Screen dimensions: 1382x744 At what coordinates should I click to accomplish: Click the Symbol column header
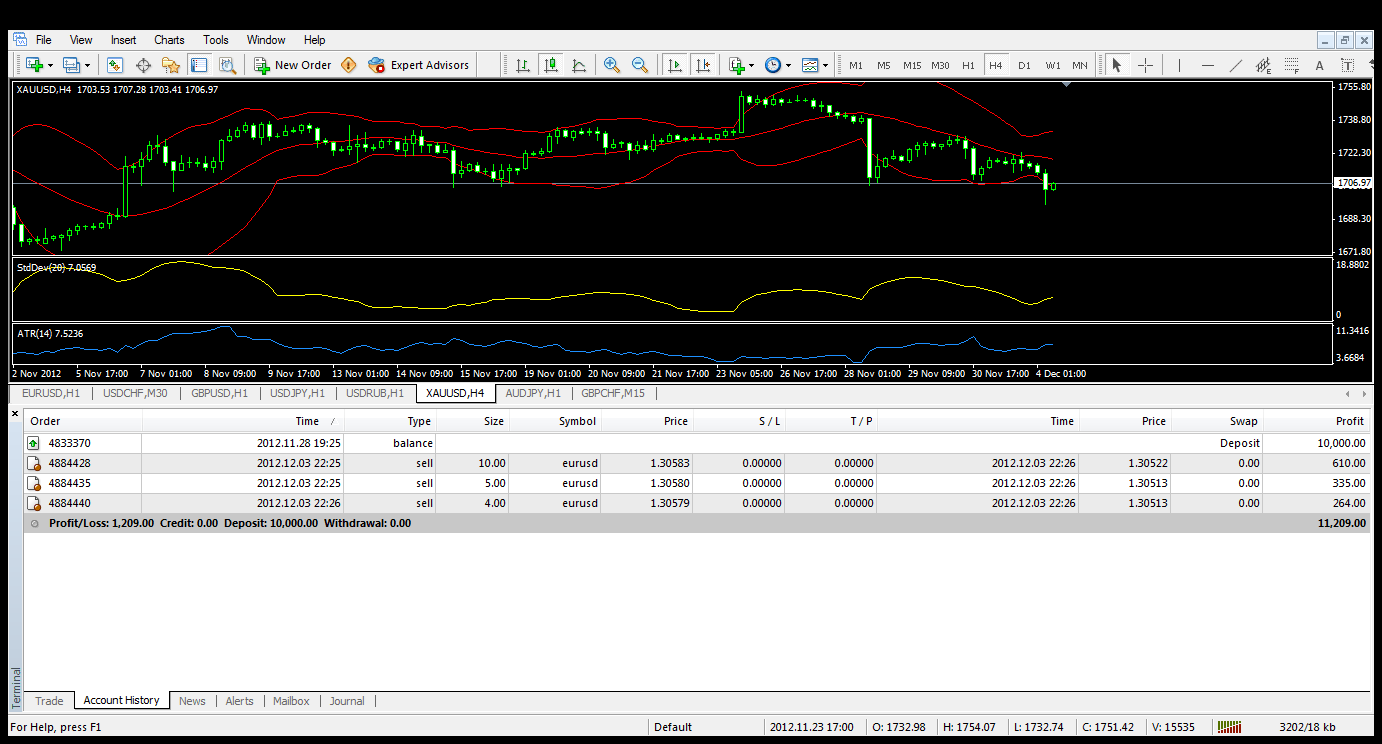pos(555,421)
